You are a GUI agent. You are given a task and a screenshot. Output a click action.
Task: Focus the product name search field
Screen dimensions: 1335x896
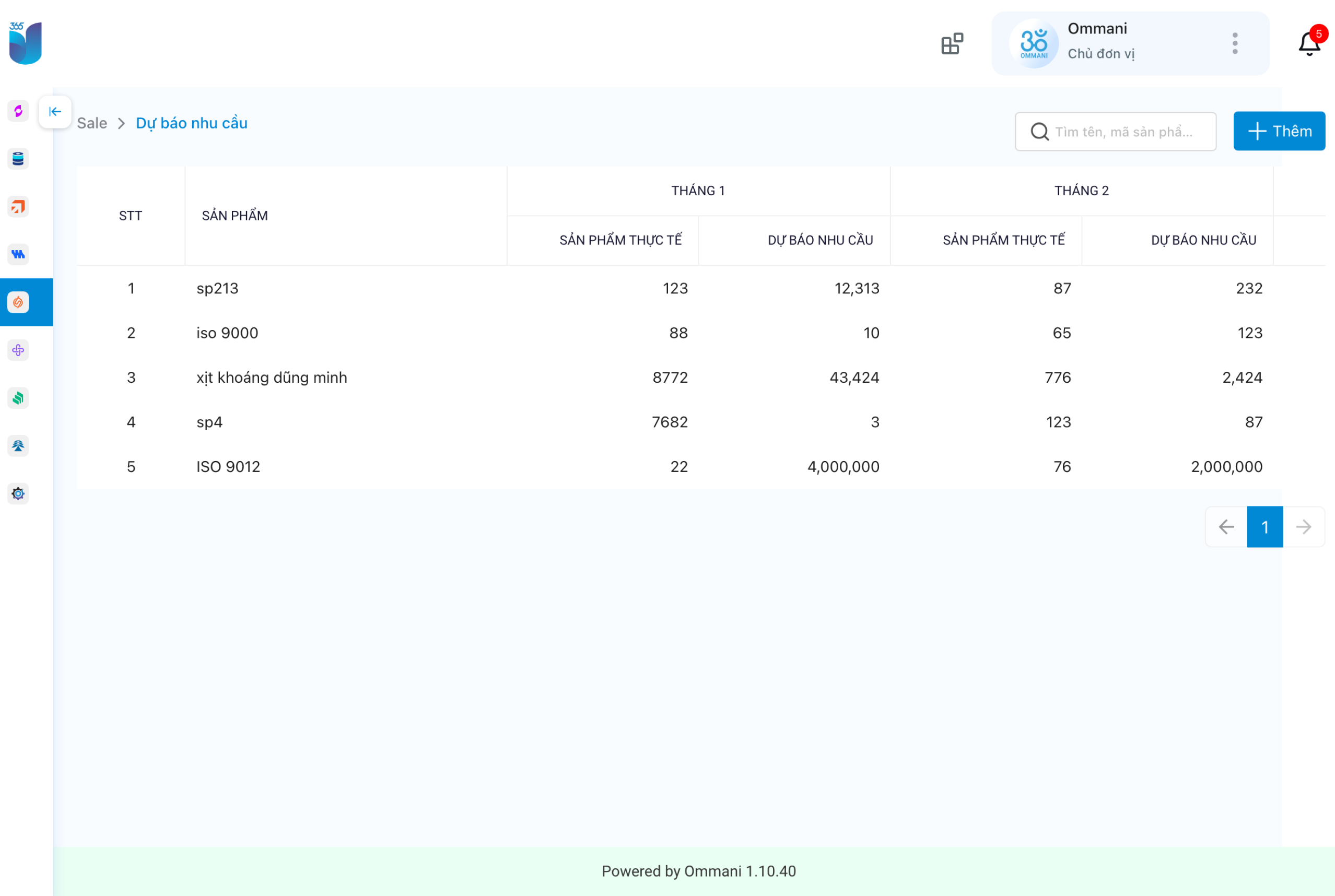point(1123,132)
